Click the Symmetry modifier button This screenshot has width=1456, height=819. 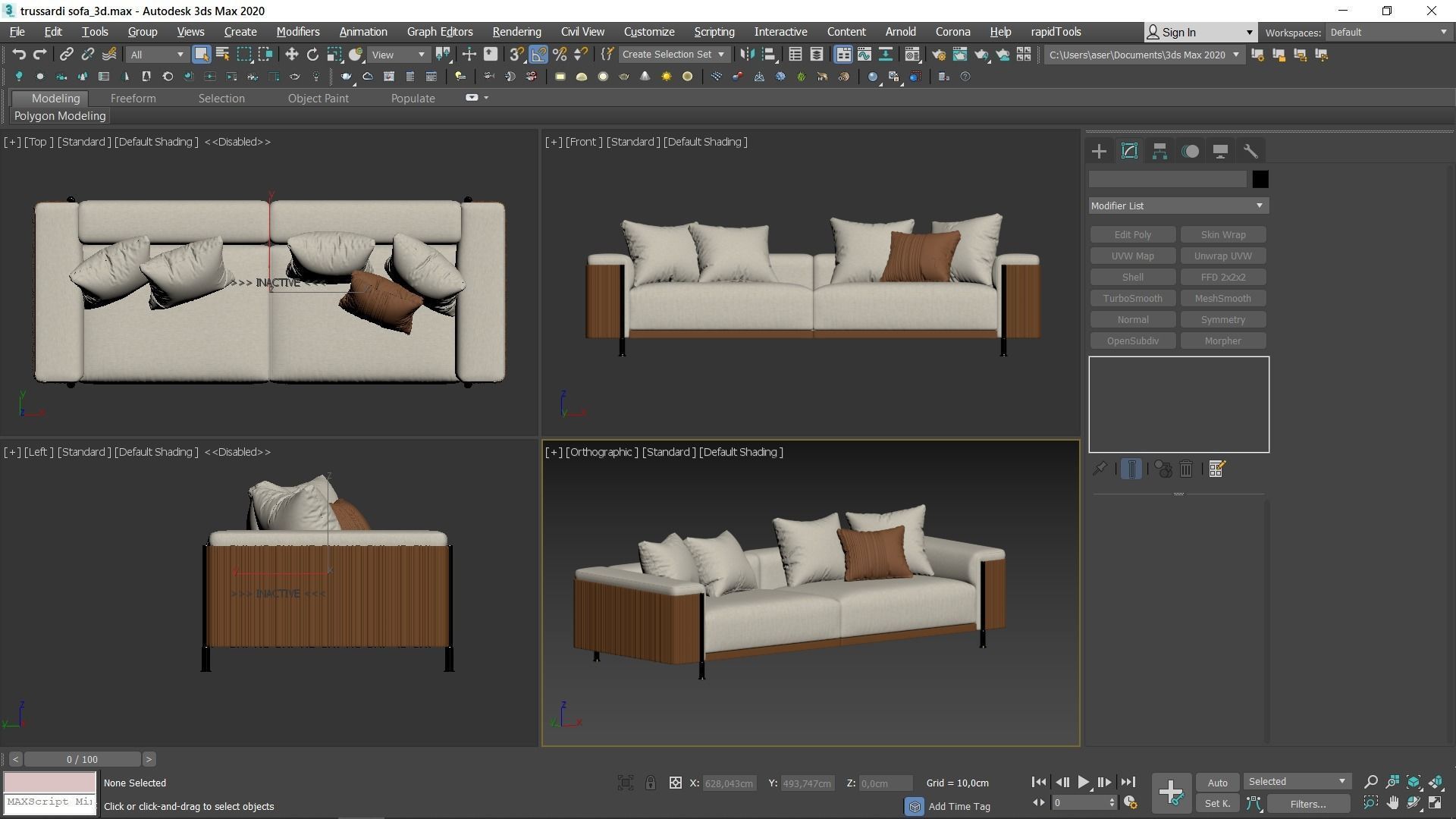1222,320
